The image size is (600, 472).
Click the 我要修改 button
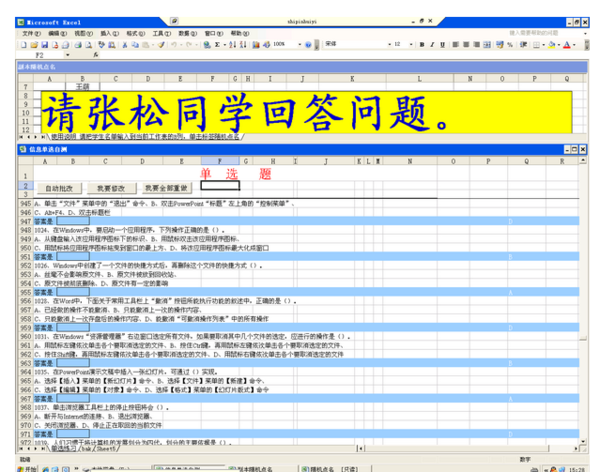pos(111,188)
